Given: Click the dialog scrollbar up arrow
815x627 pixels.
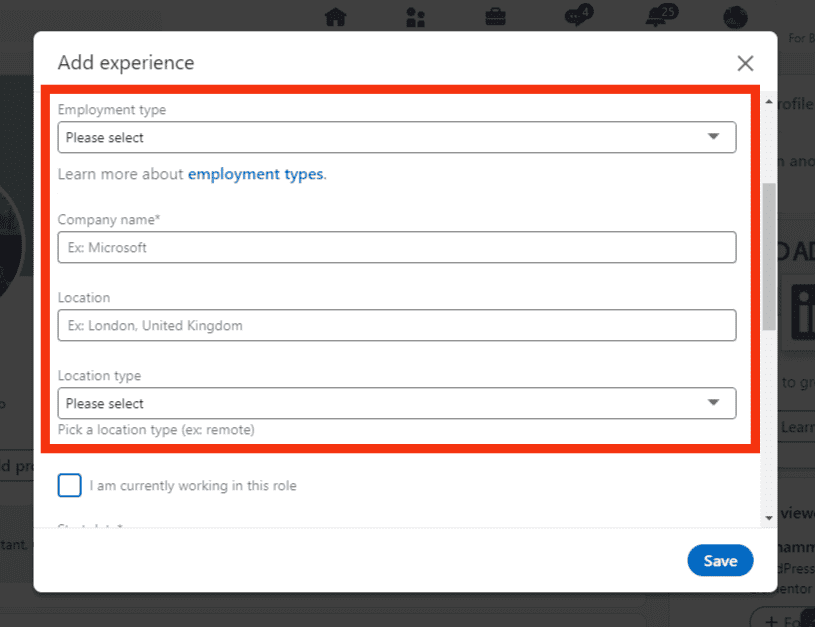Looking at the screenshot, I should (x=769, y=101).
